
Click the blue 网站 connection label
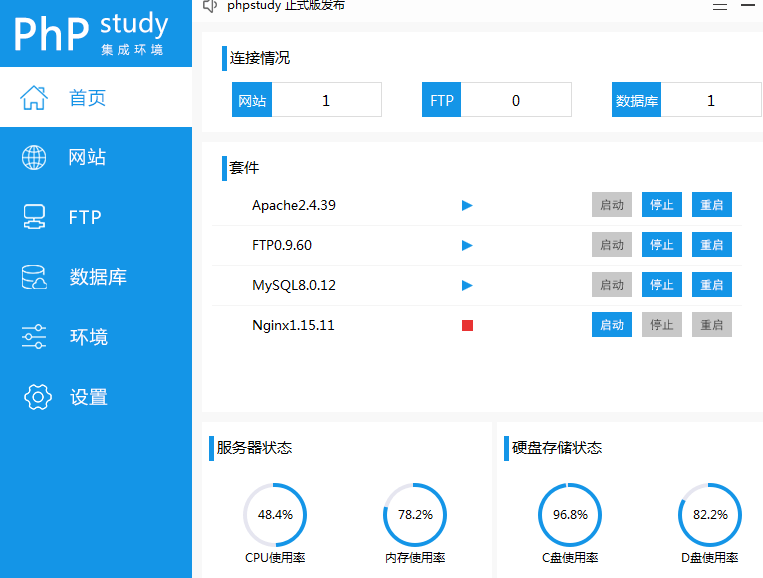click(x=252, y=100)
